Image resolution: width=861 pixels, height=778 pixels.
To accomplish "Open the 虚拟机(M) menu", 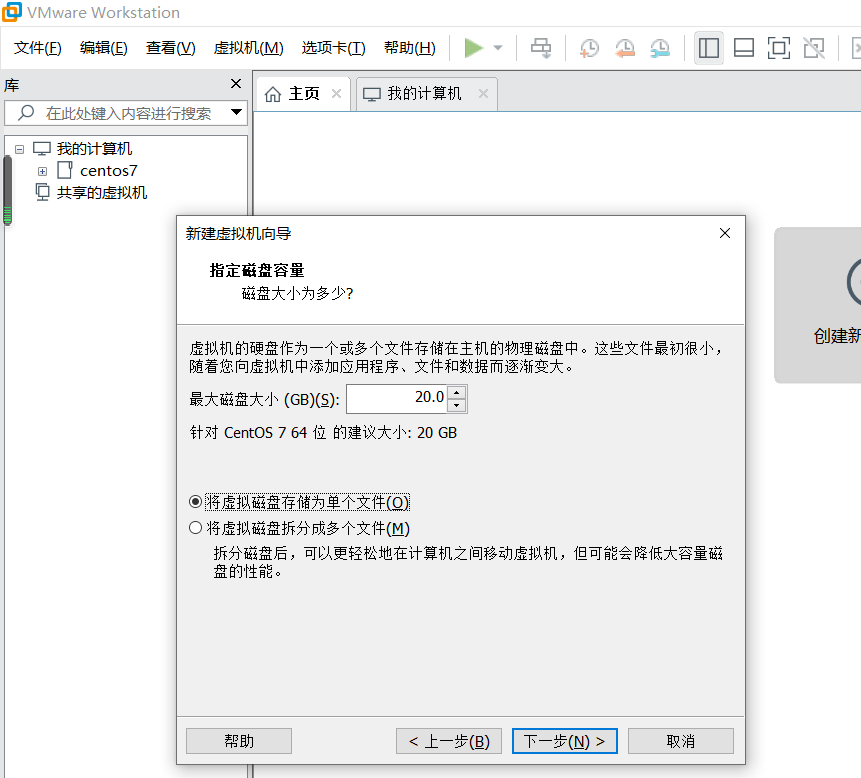I will click(248, 48).
